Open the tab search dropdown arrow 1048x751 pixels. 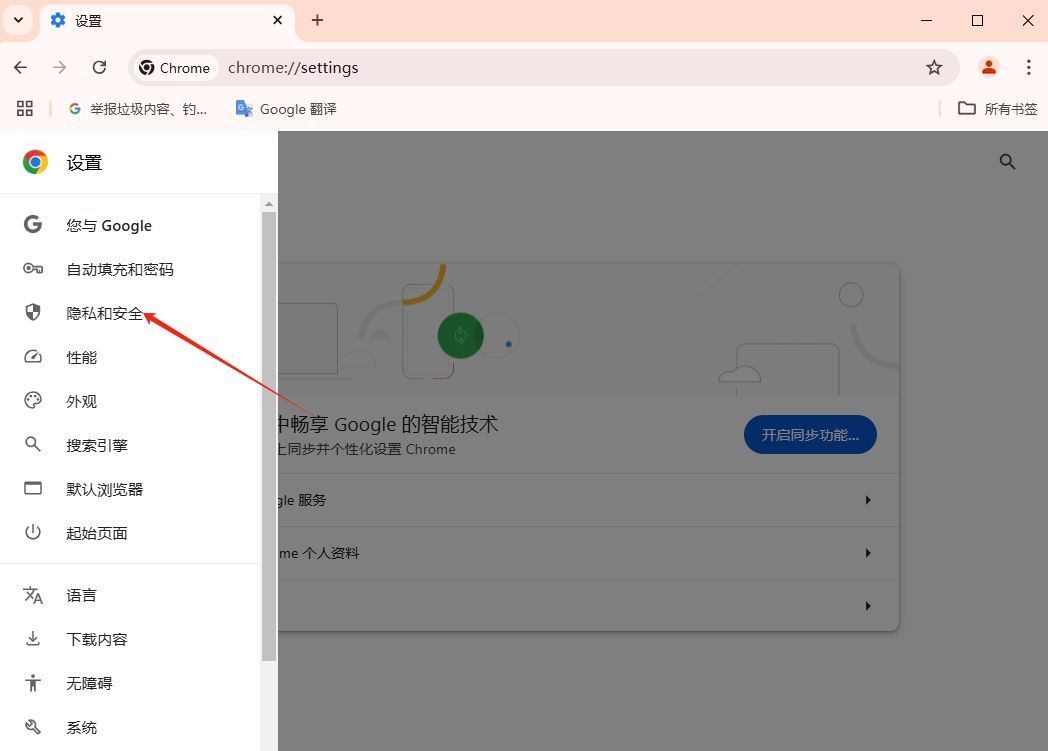[x=19, y=20]
